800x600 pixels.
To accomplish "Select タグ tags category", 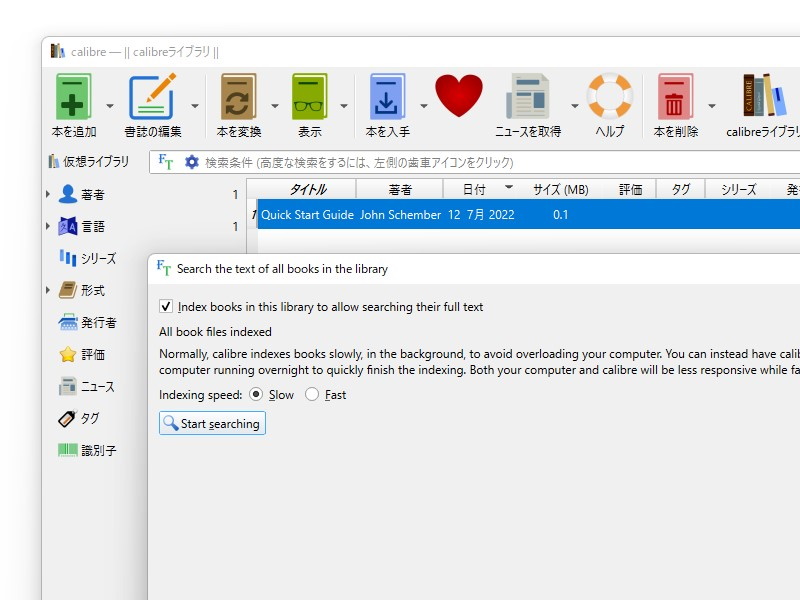I will coord(79,418).
